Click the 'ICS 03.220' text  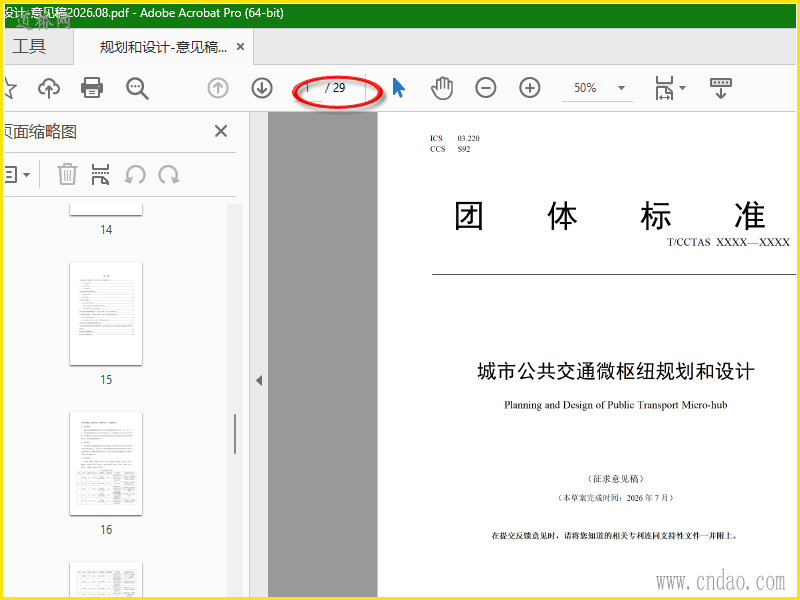coord(455,138)
